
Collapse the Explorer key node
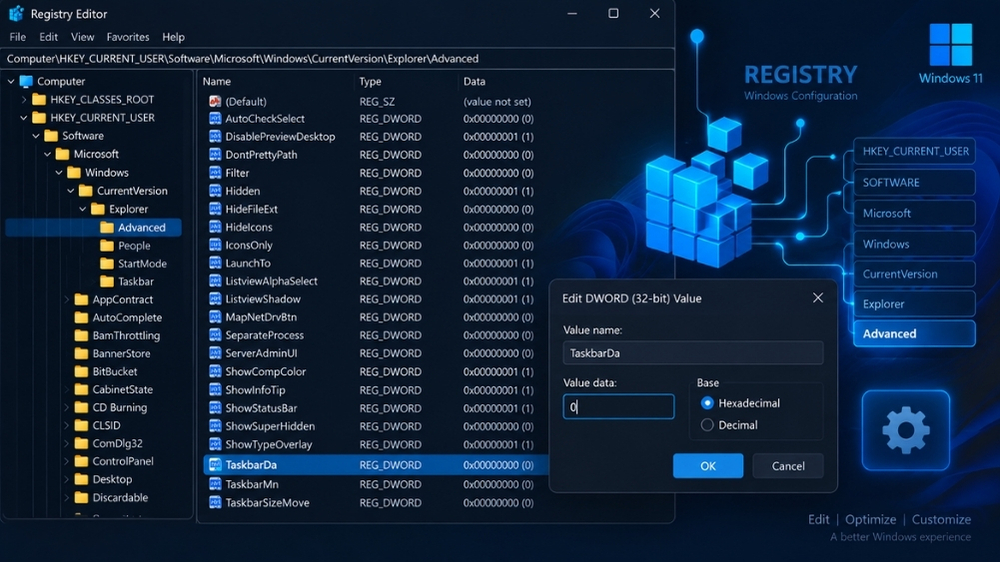[82, 209]
